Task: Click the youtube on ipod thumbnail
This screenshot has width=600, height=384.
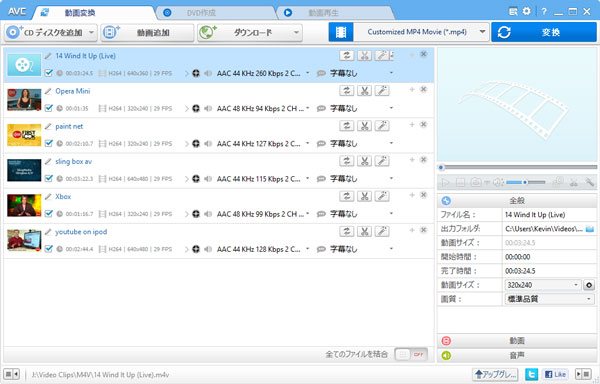Action: coord(24,240)
